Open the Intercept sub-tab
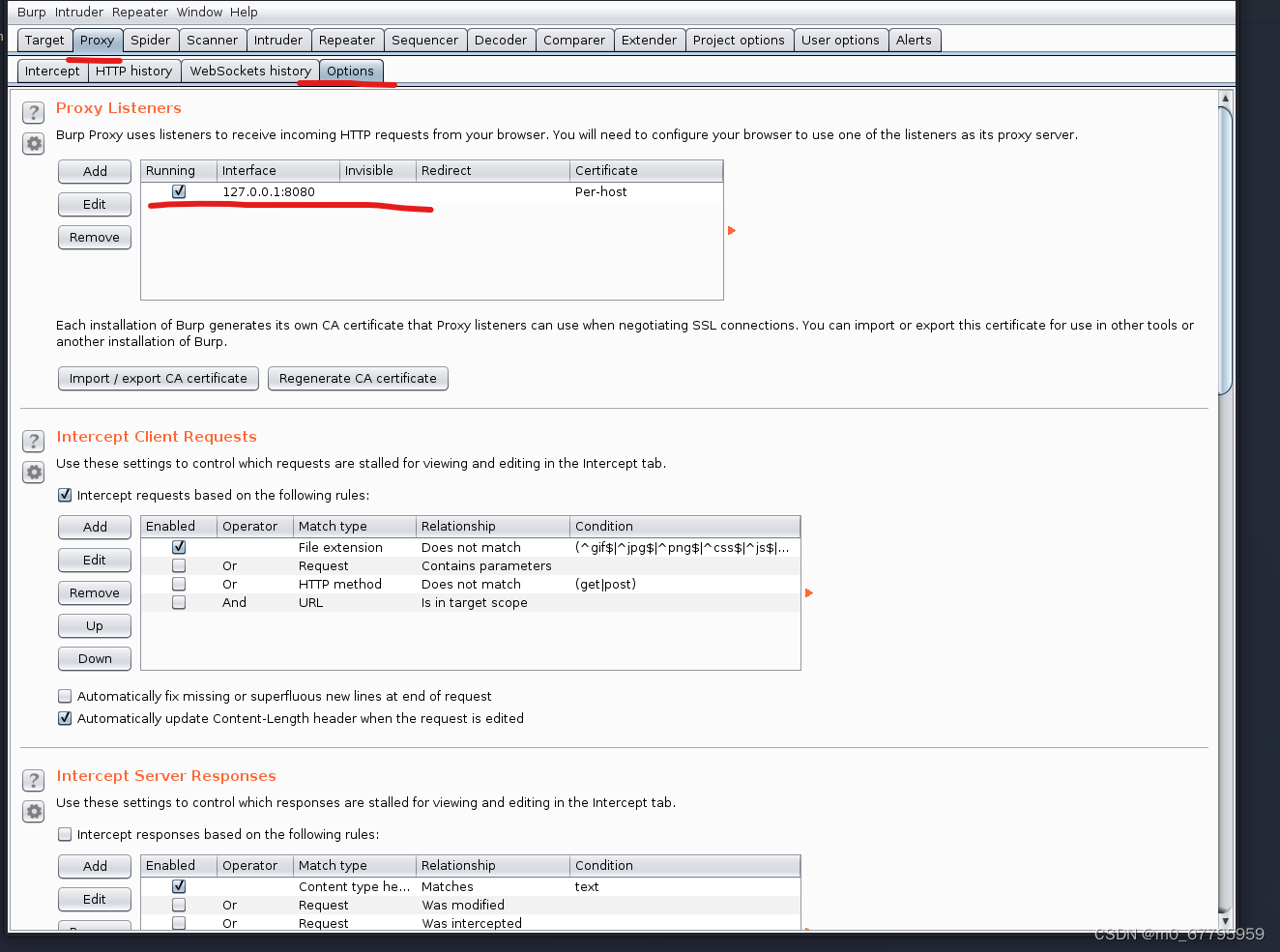Viewport: 1280px width, 952px height. point(52,71)
